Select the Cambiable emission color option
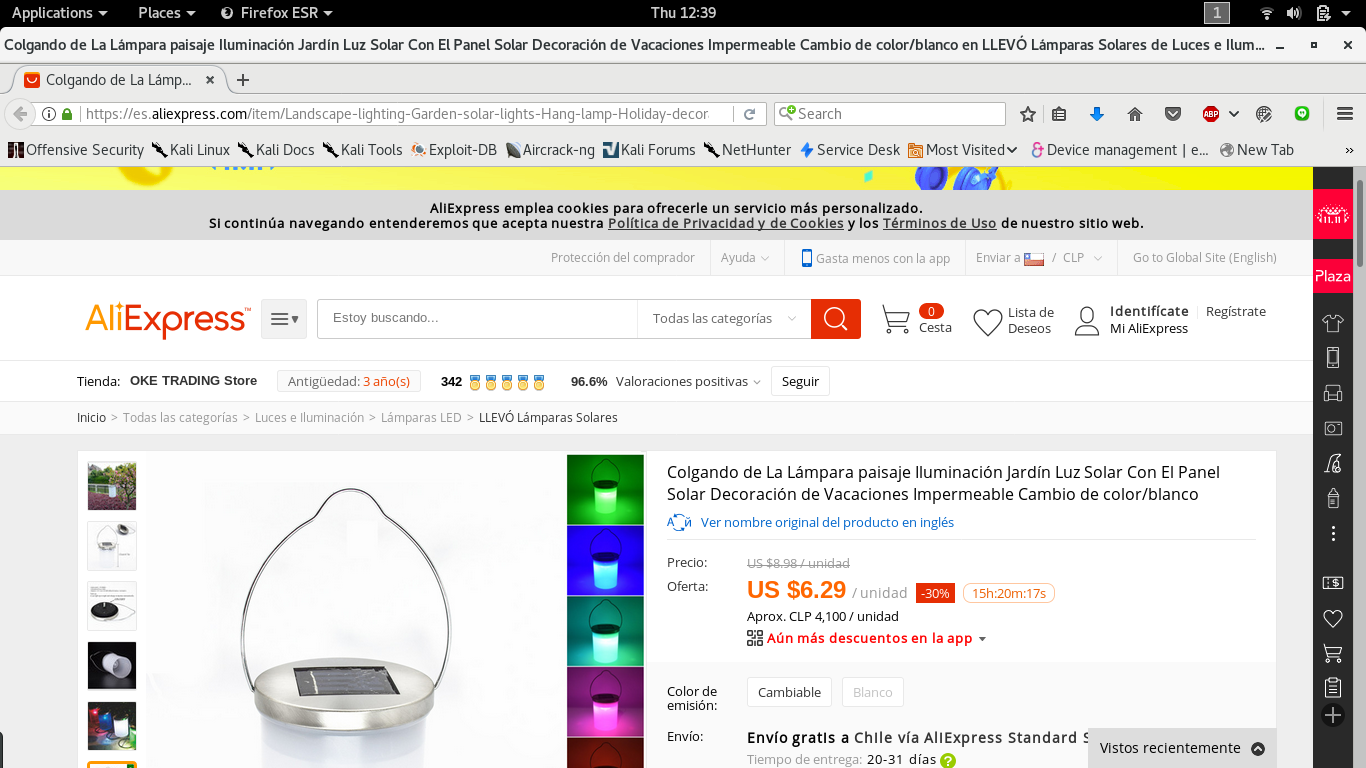Viewport: 1366px width, 768px height. (789, 692)
